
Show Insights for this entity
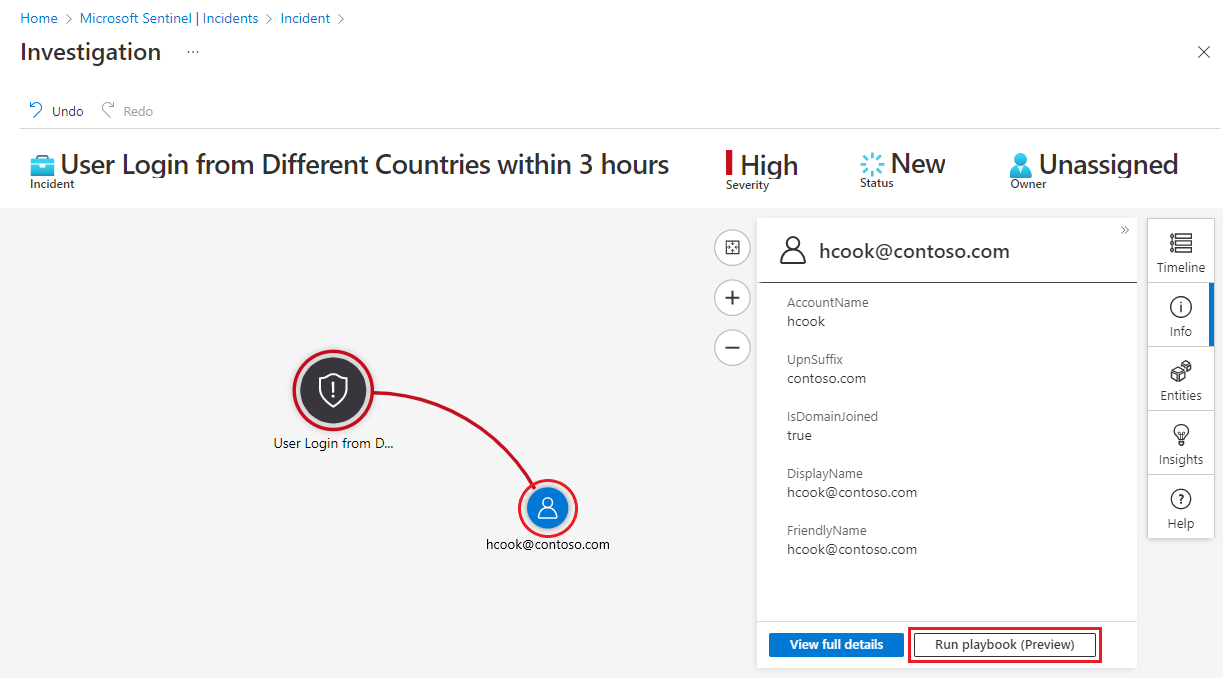[1180, 442]
